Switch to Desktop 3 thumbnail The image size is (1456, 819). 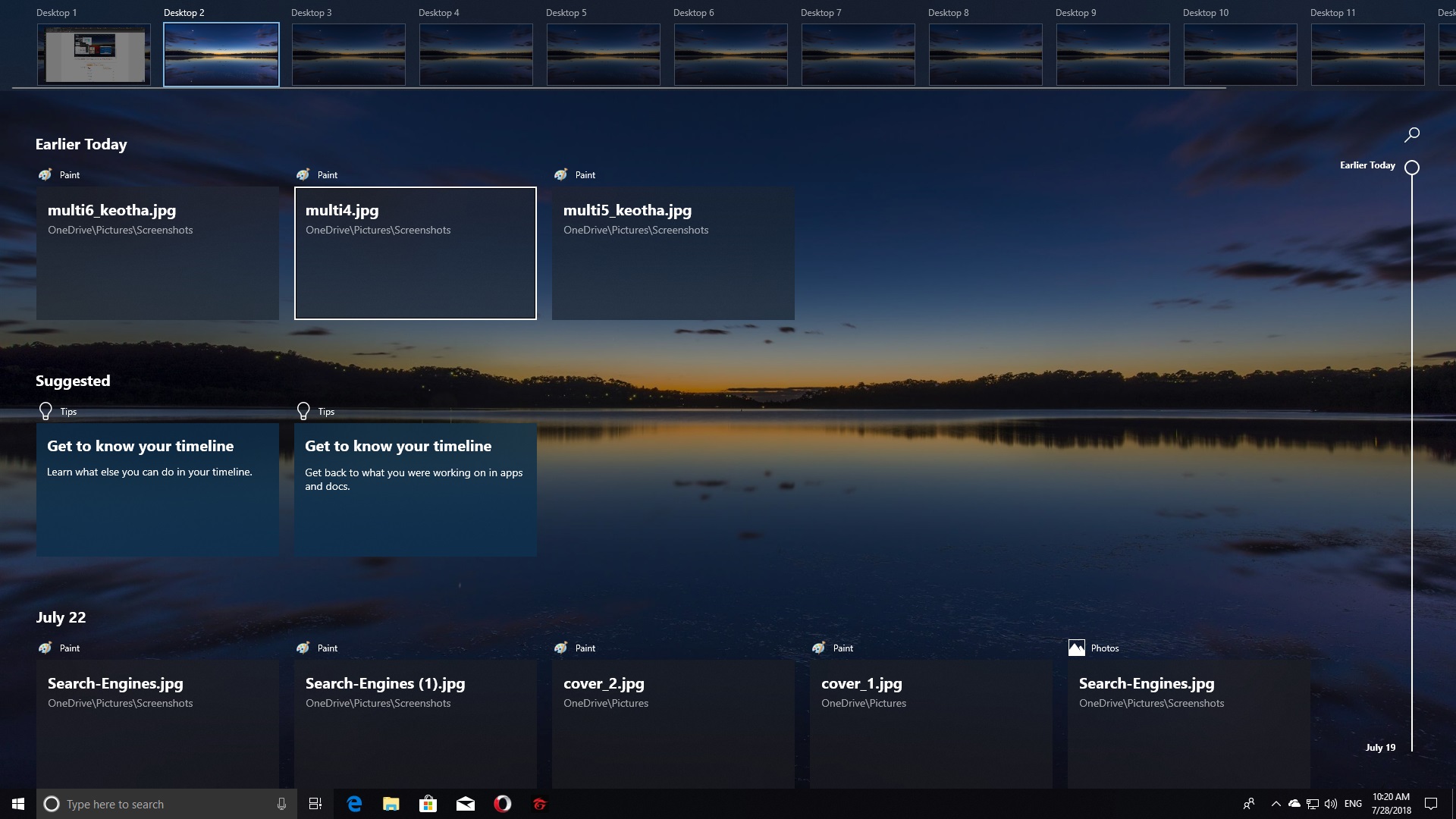pyautogui.click(x=349, y=55)
